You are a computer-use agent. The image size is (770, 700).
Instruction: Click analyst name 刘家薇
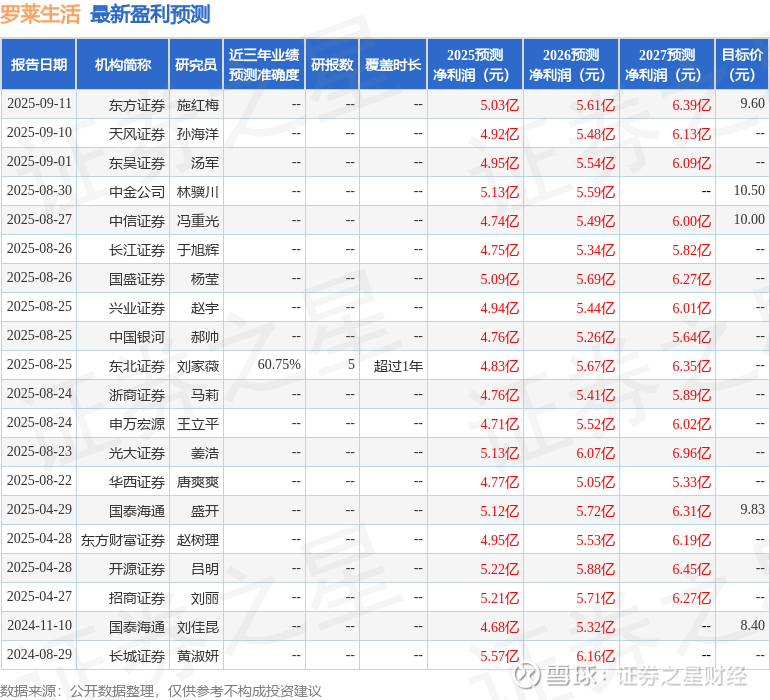[x=197, y=366]
